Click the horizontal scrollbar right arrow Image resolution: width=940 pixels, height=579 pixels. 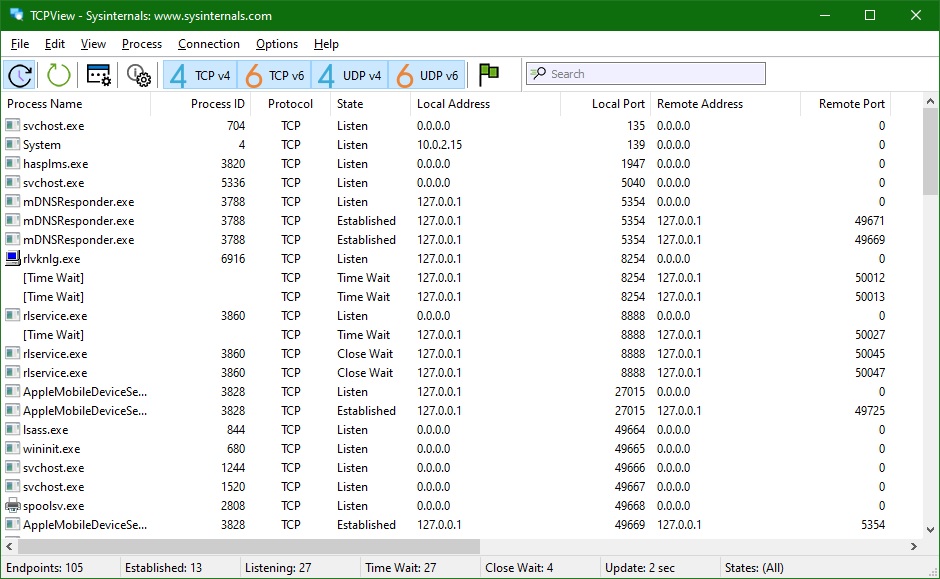(914, 546)
